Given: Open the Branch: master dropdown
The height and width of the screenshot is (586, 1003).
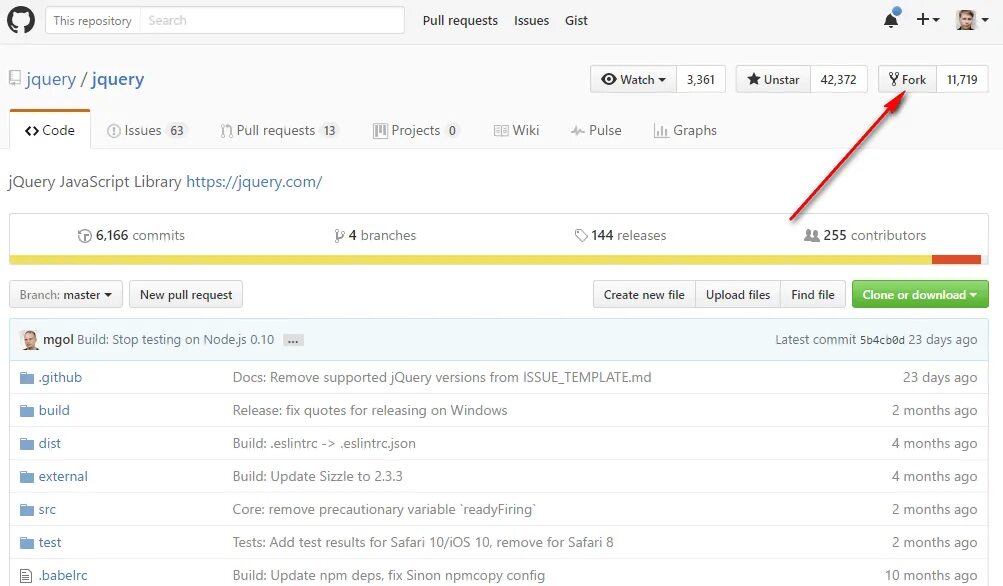Looking at the screenshot, I should coord(66,294).
